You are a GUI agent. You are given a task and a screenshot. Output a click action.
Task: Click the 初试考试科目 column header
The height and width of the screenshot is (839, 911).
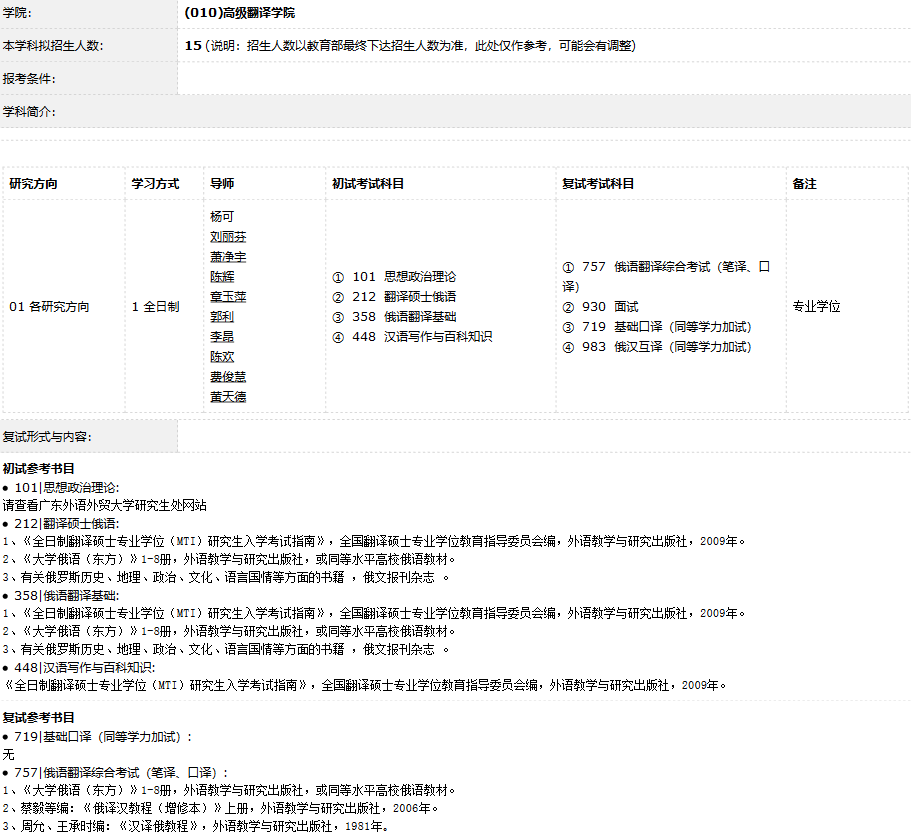click(368, 184)
